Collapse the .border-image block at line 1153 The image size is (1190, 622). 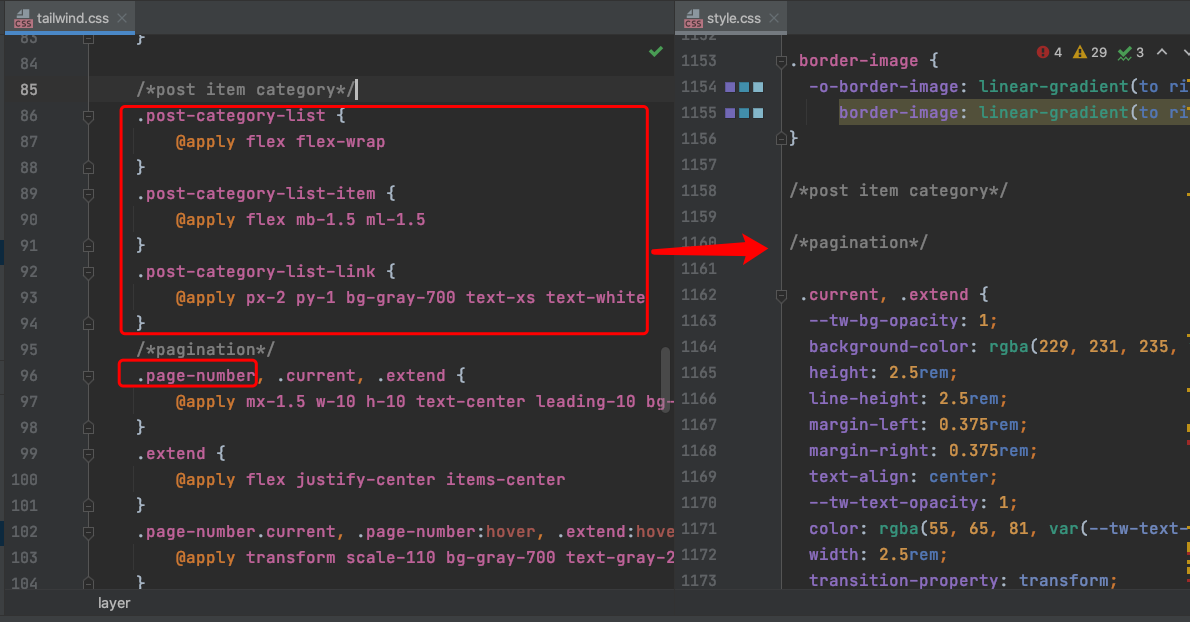pyautogui.click(x=781, y=61)
